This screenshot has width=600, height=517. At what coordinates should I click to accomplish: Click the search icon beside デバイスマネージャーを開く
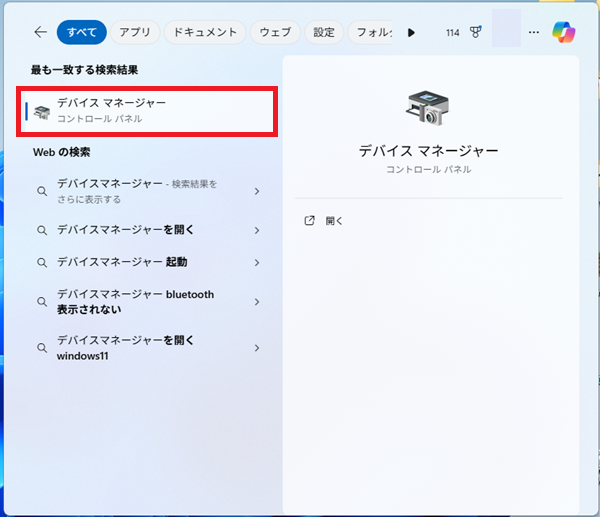click(x=42, y=230)
